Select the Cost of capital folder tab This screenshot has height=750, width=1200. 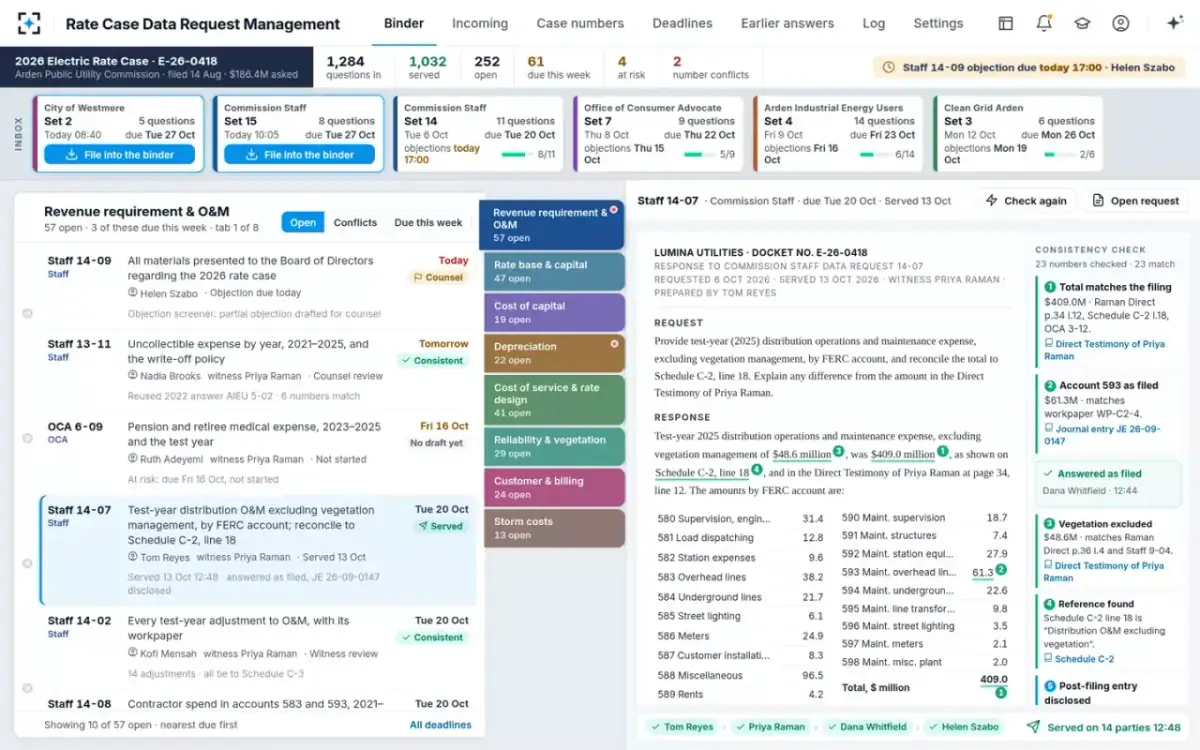tap(554, 312)
